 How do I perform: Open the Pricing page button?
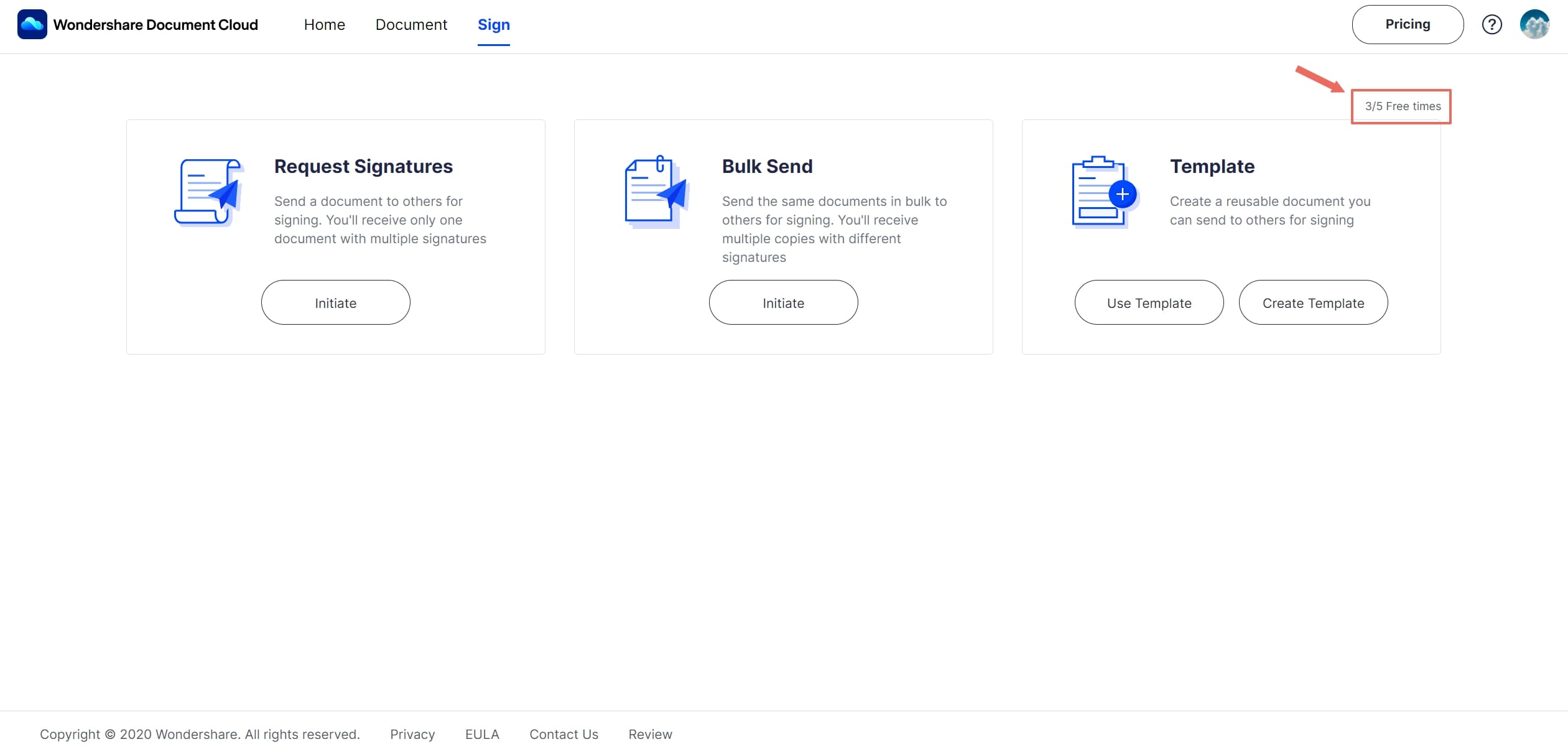(x=1407, y=24)
